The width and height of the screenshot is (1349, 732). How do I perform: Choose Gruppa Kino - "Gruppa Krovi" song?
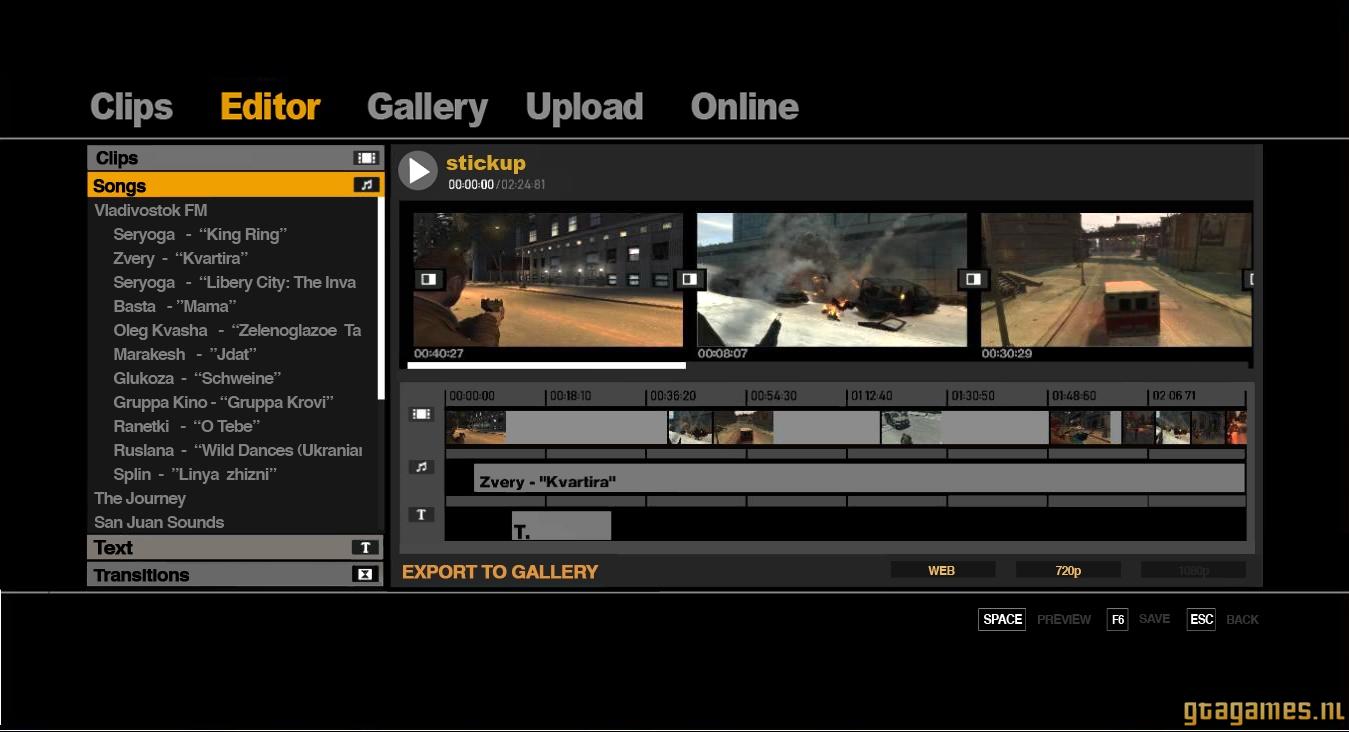click(x=223, y=402)
